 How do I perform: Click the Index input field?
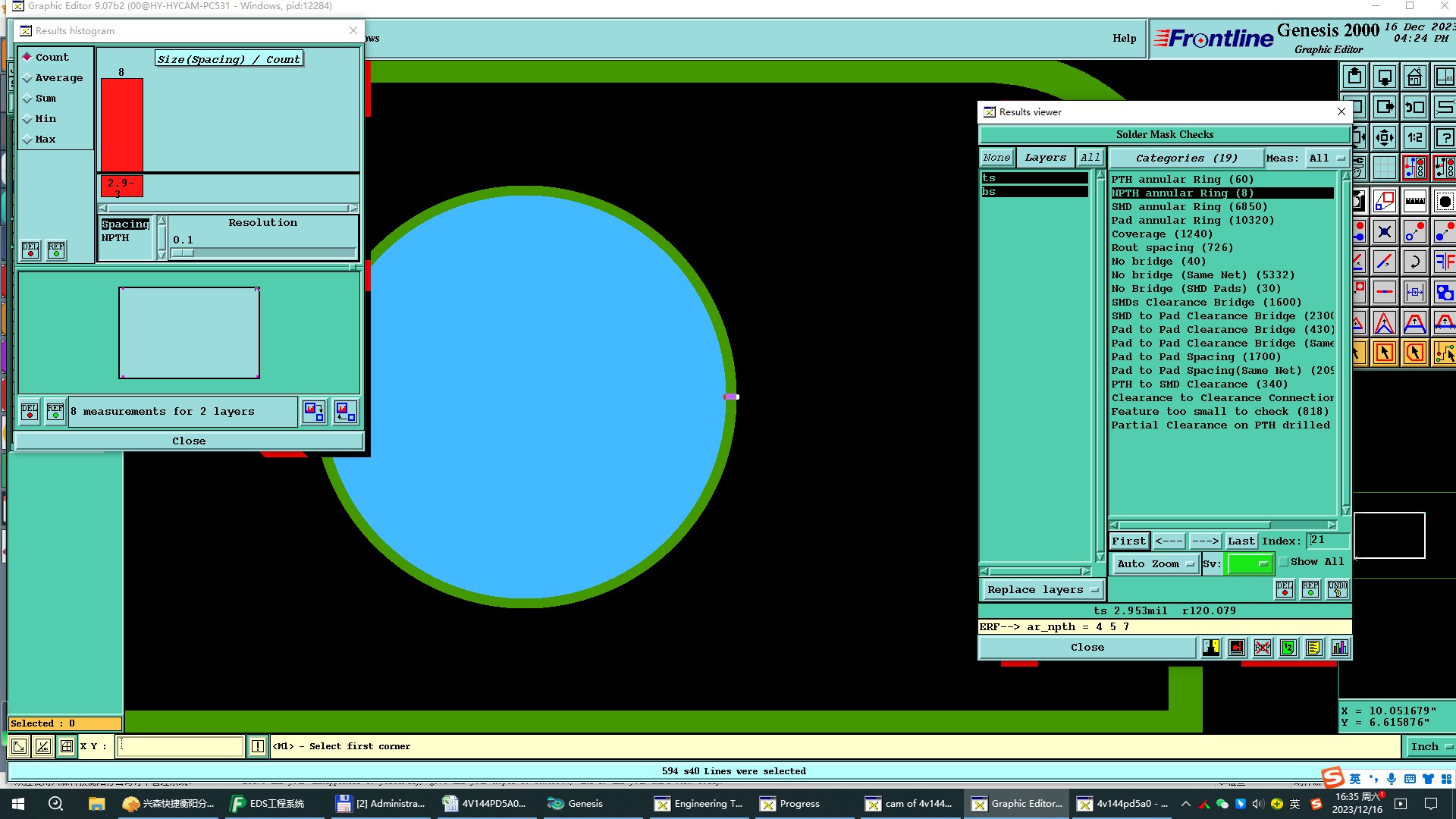1327,540
